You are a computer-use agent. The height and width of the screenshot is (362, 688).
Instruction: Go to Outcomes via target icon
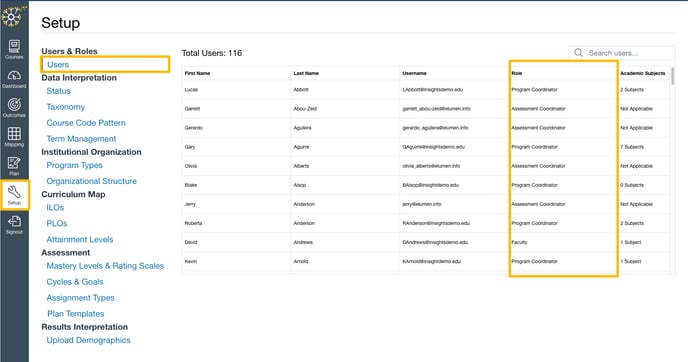[14, 108]
